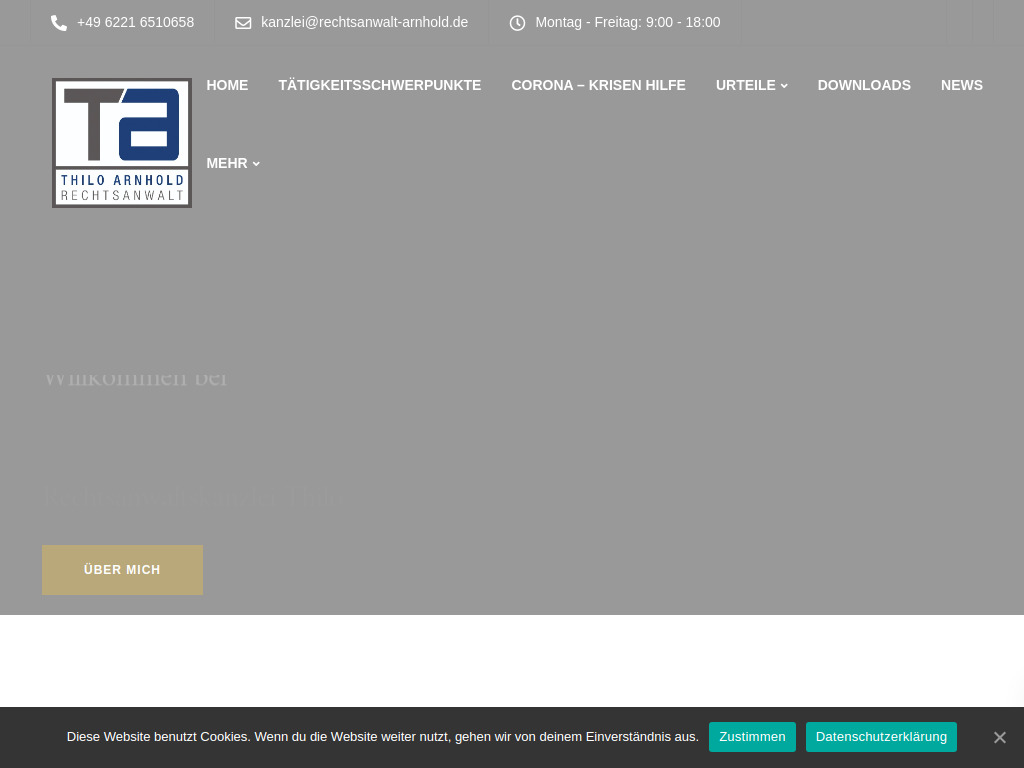Viewport: 1024px width, 768px height.
Task: Click the Willkommen bei heading
Action: [136, 378]
